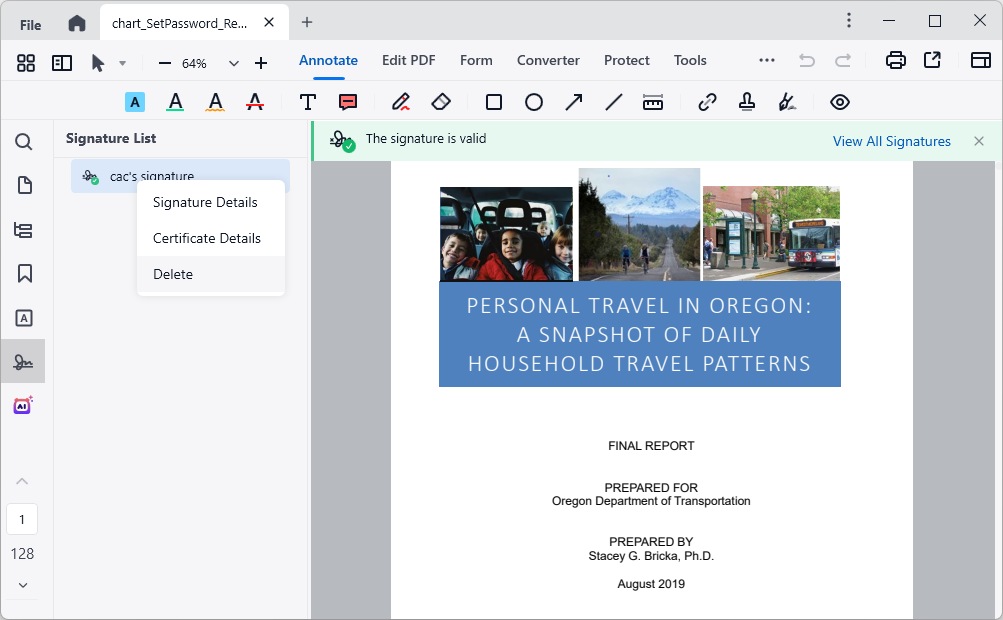Choose the oval shape annotation tool

point(533,101)
